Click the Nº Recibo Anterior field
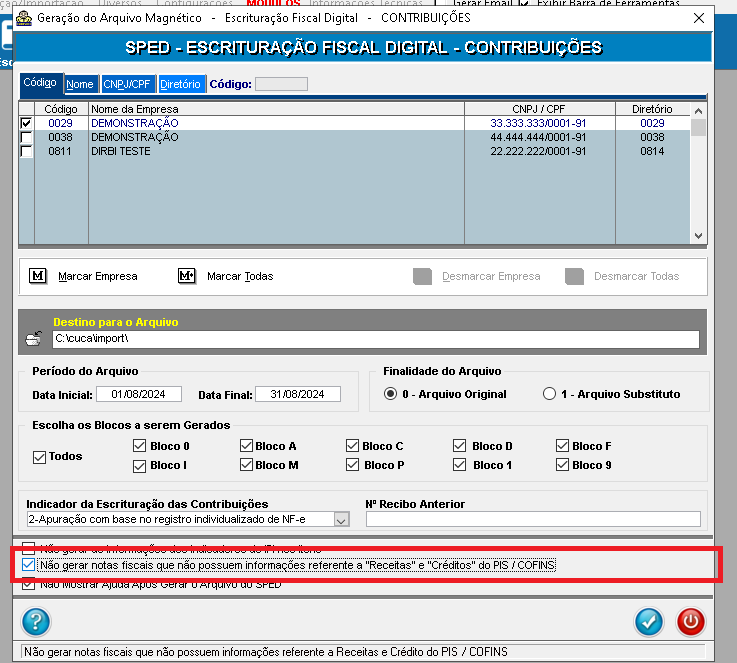Viewport: 737px width, 663px height. pos(533,519)
